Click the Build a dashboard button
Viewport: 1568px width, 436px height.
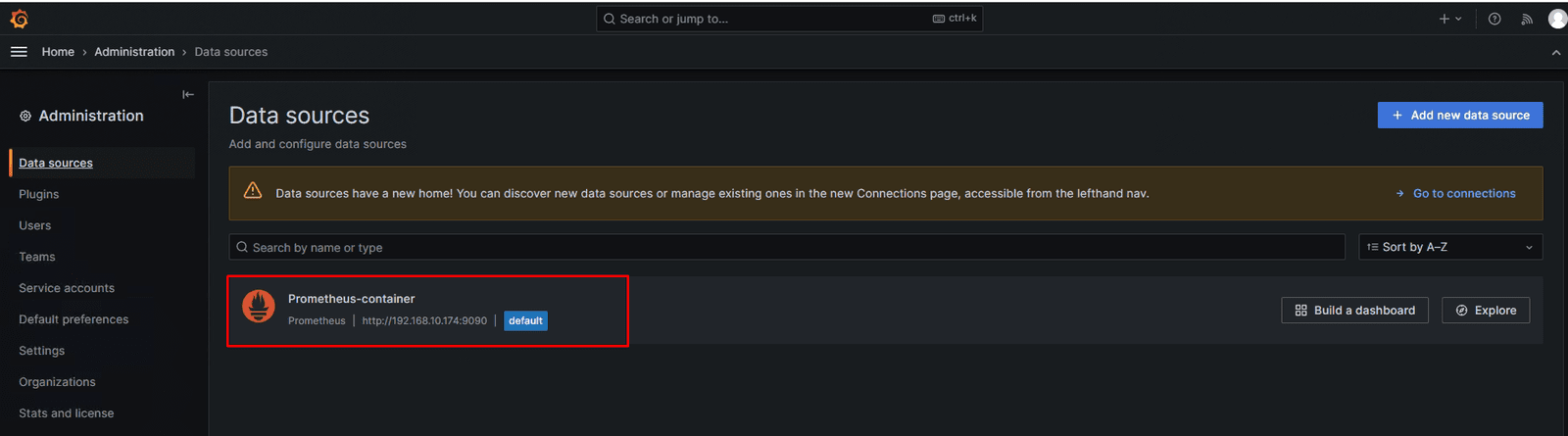point(1355,311)
